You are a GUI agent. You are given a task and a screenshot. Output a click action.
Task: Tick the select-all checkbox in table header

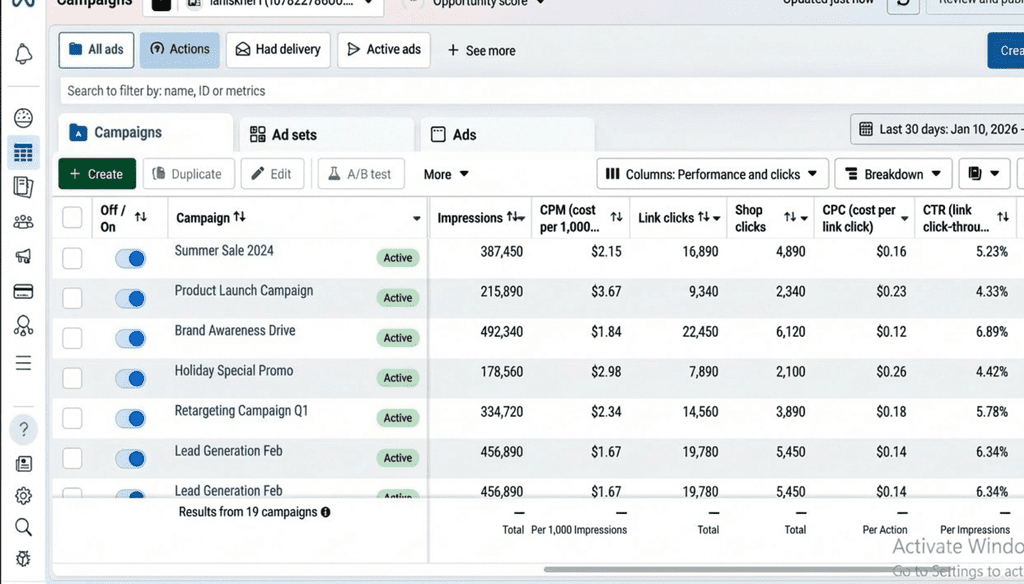72,217
